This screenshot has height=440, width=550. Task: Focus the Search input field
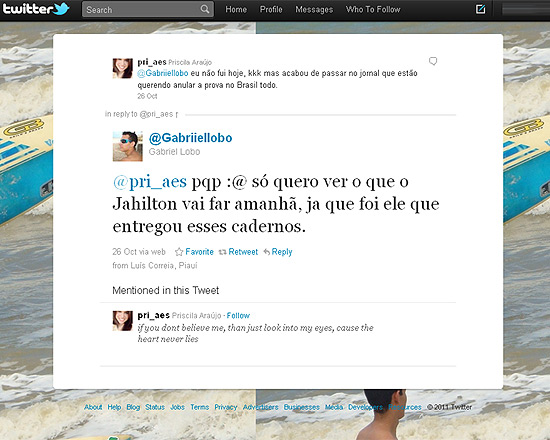pos(148,9)
